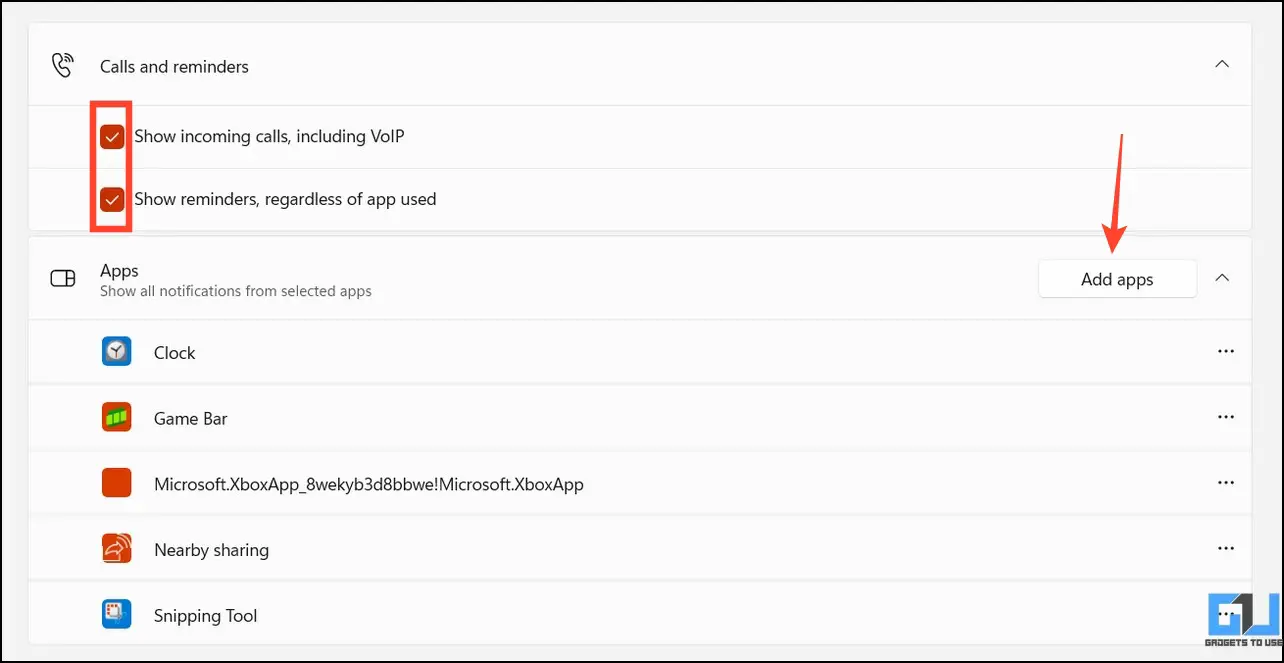
Task: Open more options for Game Bar
Action: point(1226,417)
